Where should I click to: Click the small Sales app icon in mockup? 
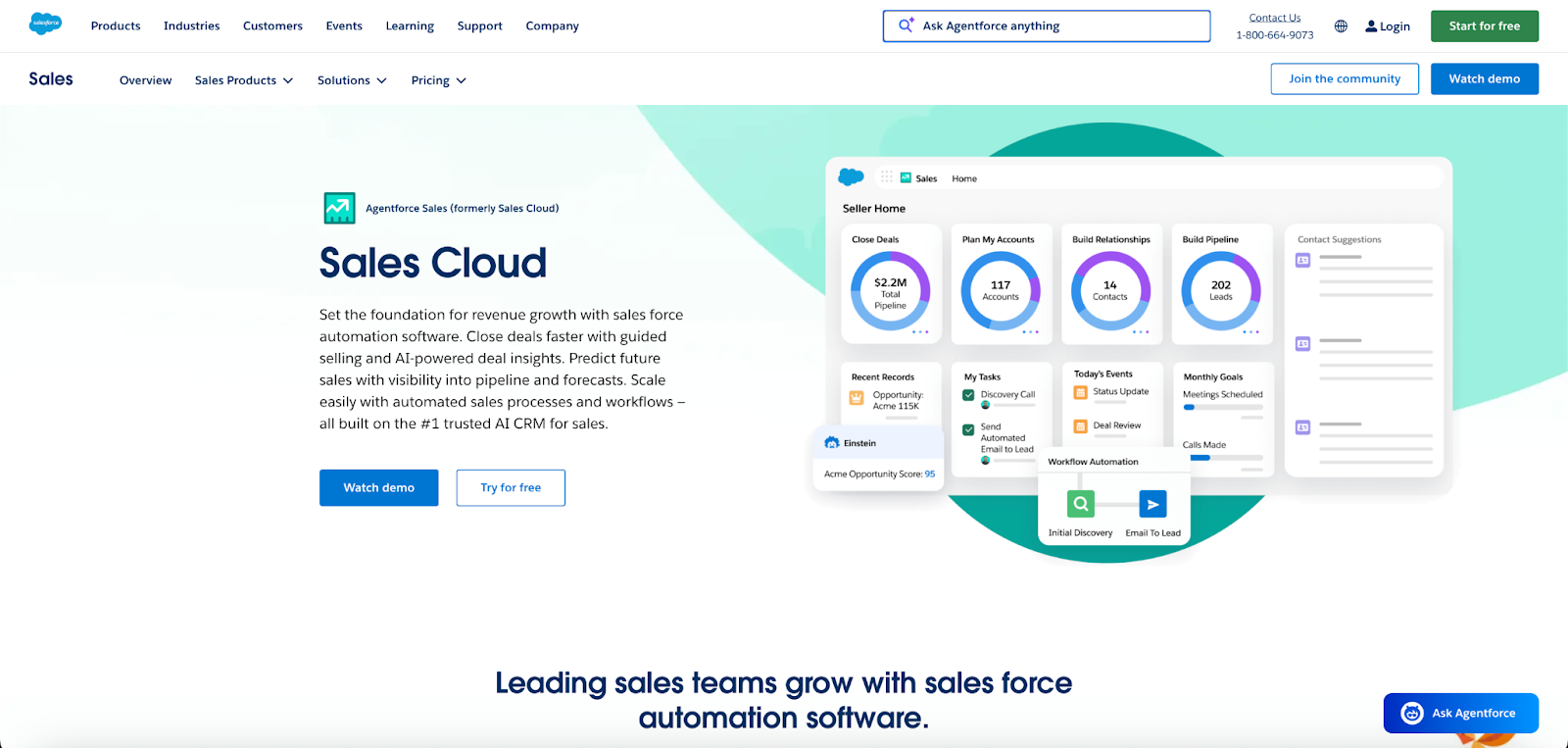(x=906, y=178)
